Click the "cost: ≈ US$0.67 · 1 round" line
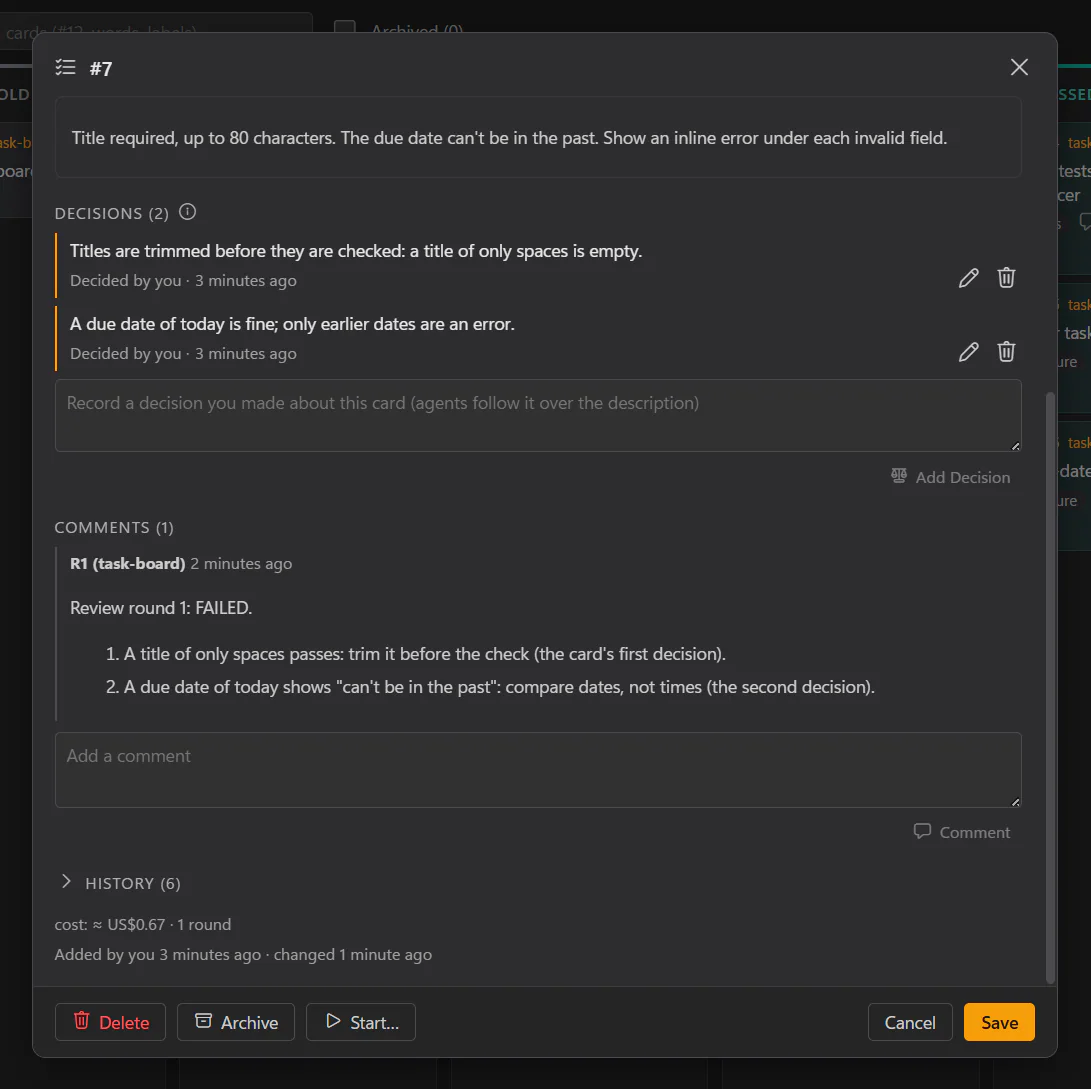 [143, 924]
